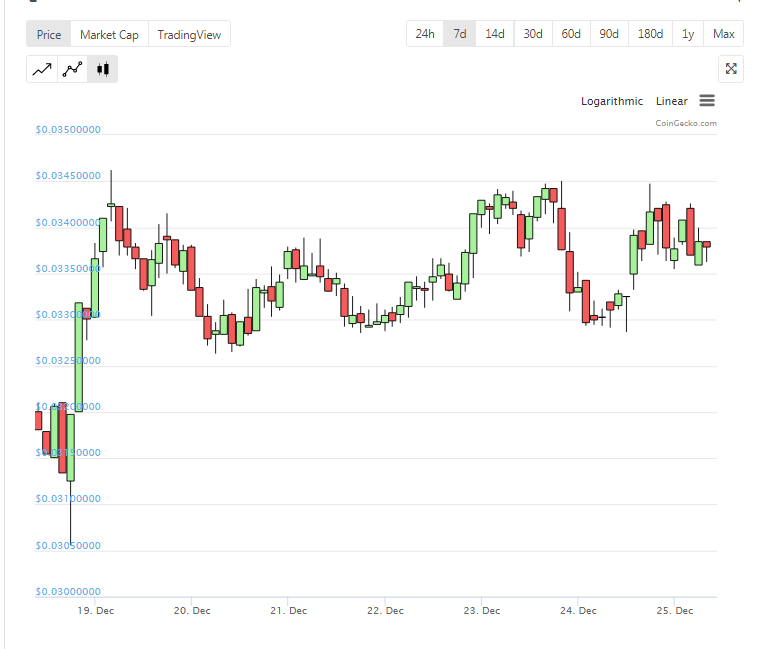Choose the 24h time range
The height and width of the screenshot is (649, 760).
click(x=425, y=34)
